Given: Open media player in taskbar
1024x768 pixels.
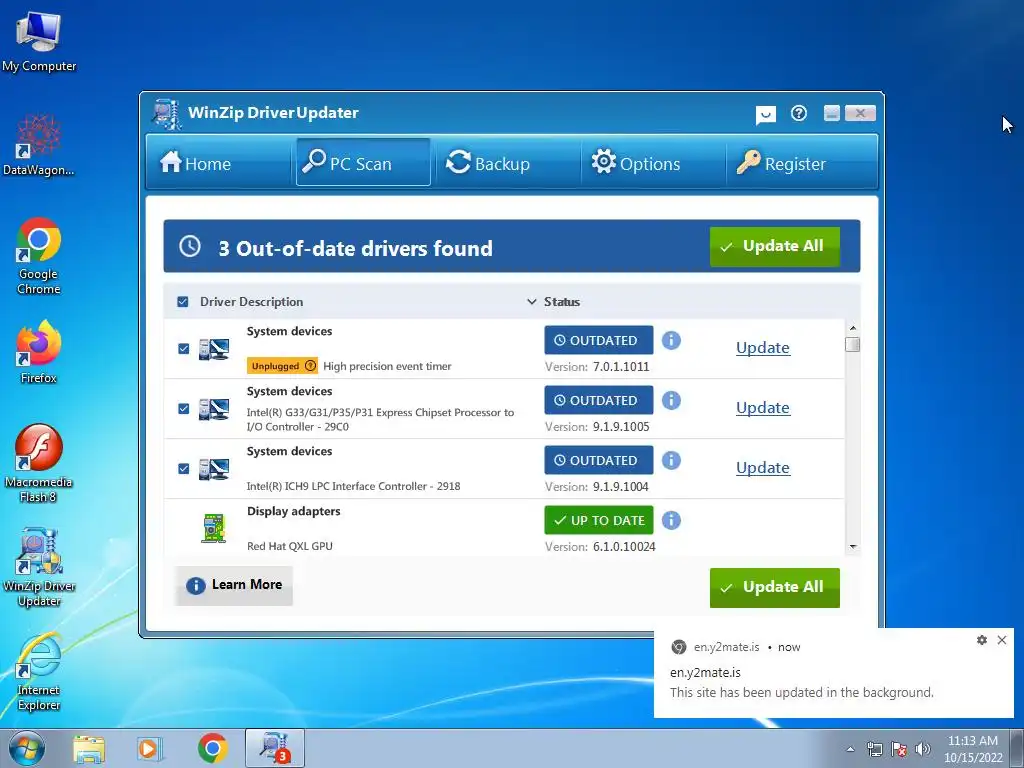Looking at the screenshot, I should 150,749.
